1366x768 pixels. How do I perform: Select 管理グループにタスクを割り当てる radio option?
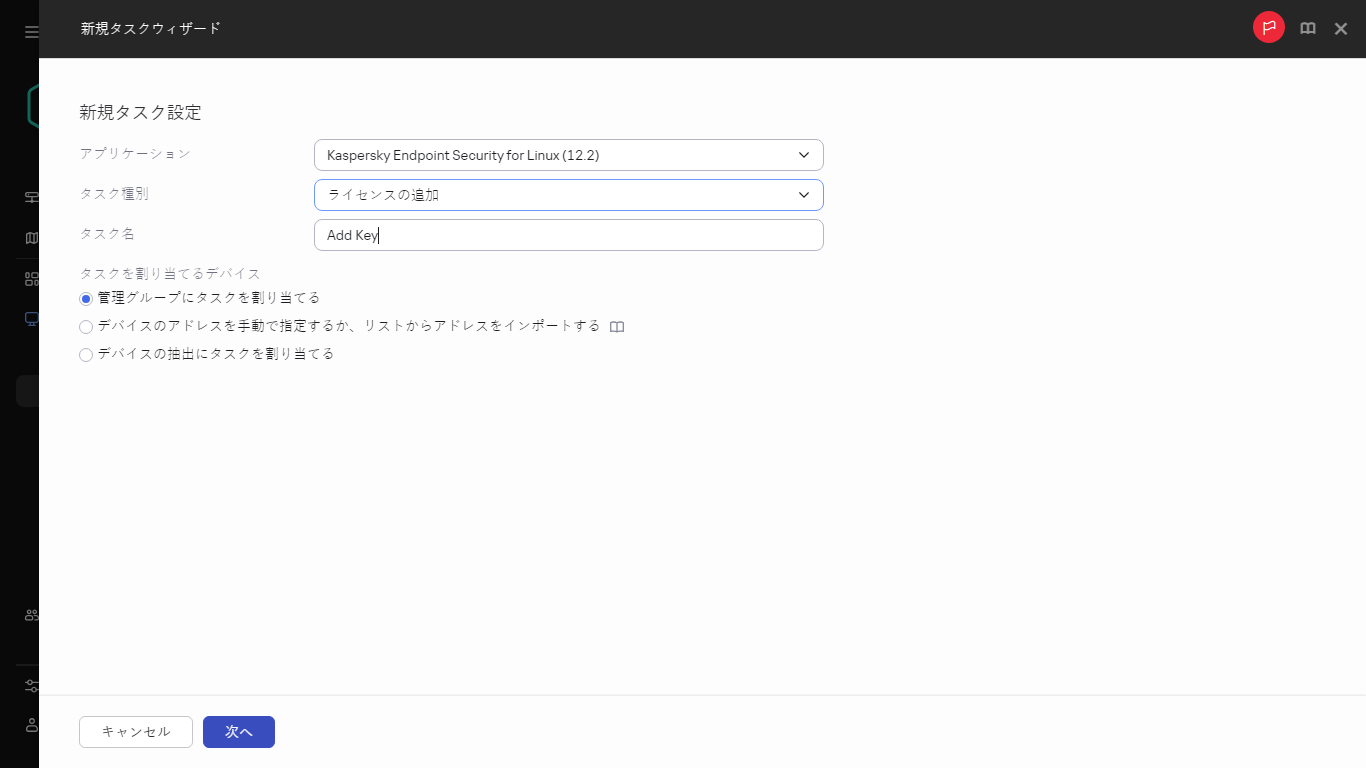click(x=86, y=298)
